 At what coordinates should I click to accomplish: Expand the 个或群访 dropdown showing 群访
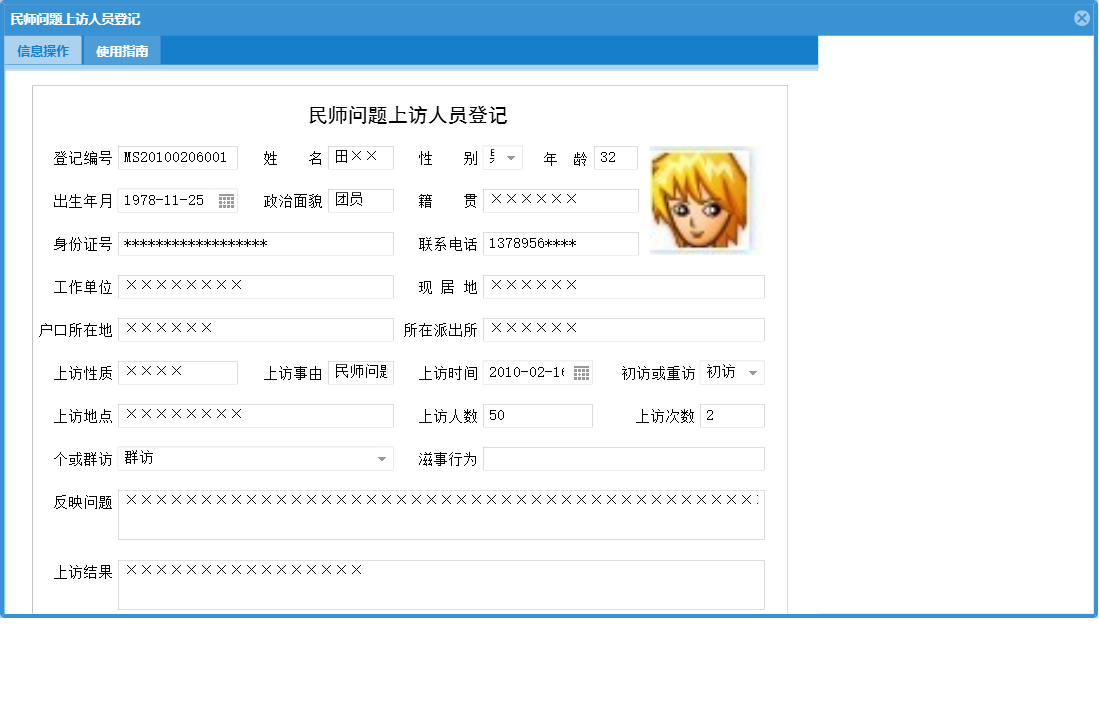(381, 458)
